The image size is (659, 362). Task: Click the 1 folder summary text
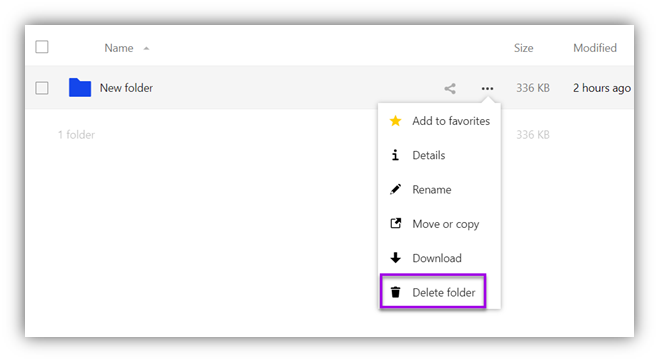click(76, 135)
